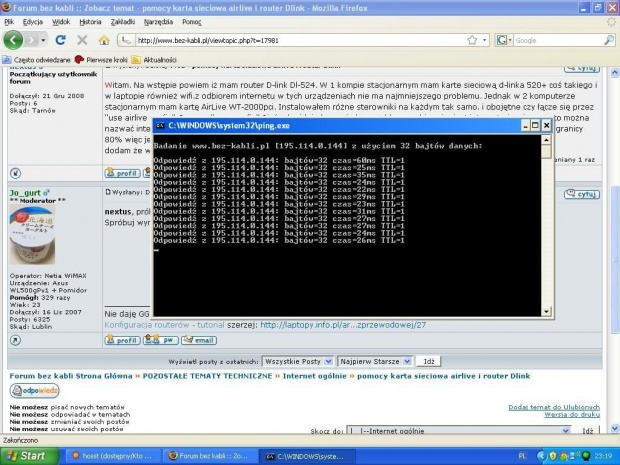This screenshot has height=465, width=620.
Task: Switch to hosst taskbar window
Action: [112, 456]
